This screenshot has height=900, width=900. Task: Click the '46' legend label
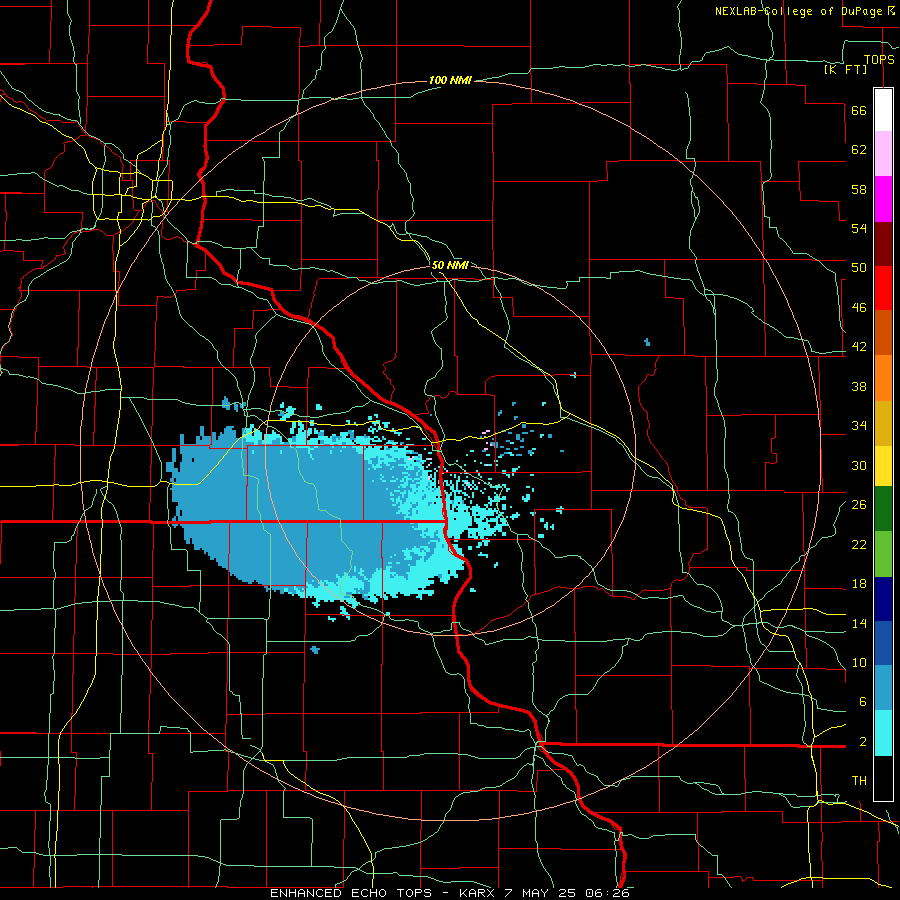[859, 308]
